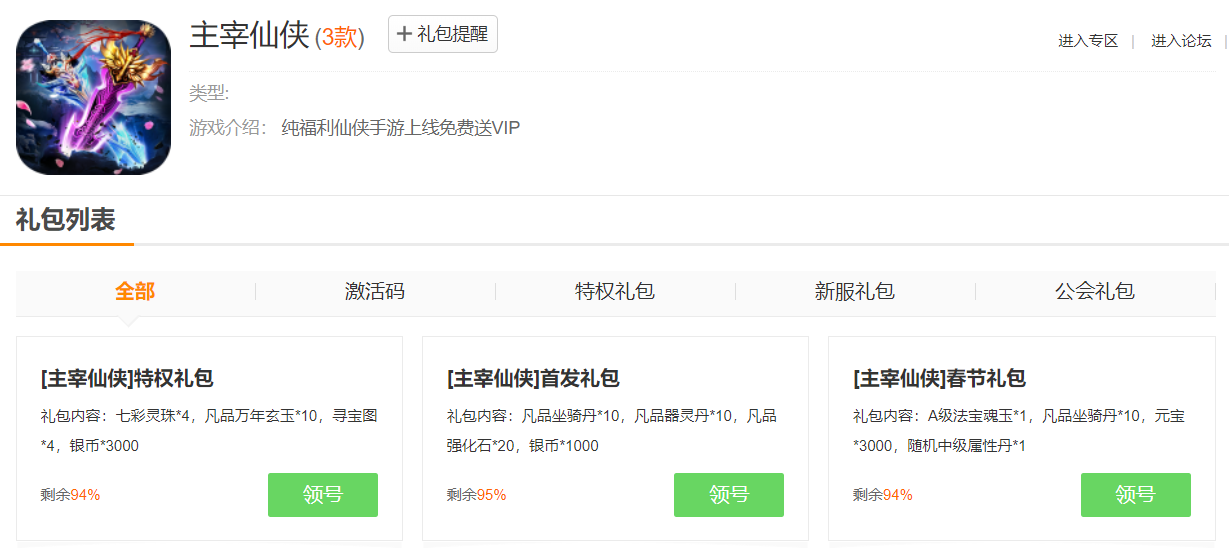
Task: Click the 游戏介绍 description text
Action: click(x=400, y=128)
